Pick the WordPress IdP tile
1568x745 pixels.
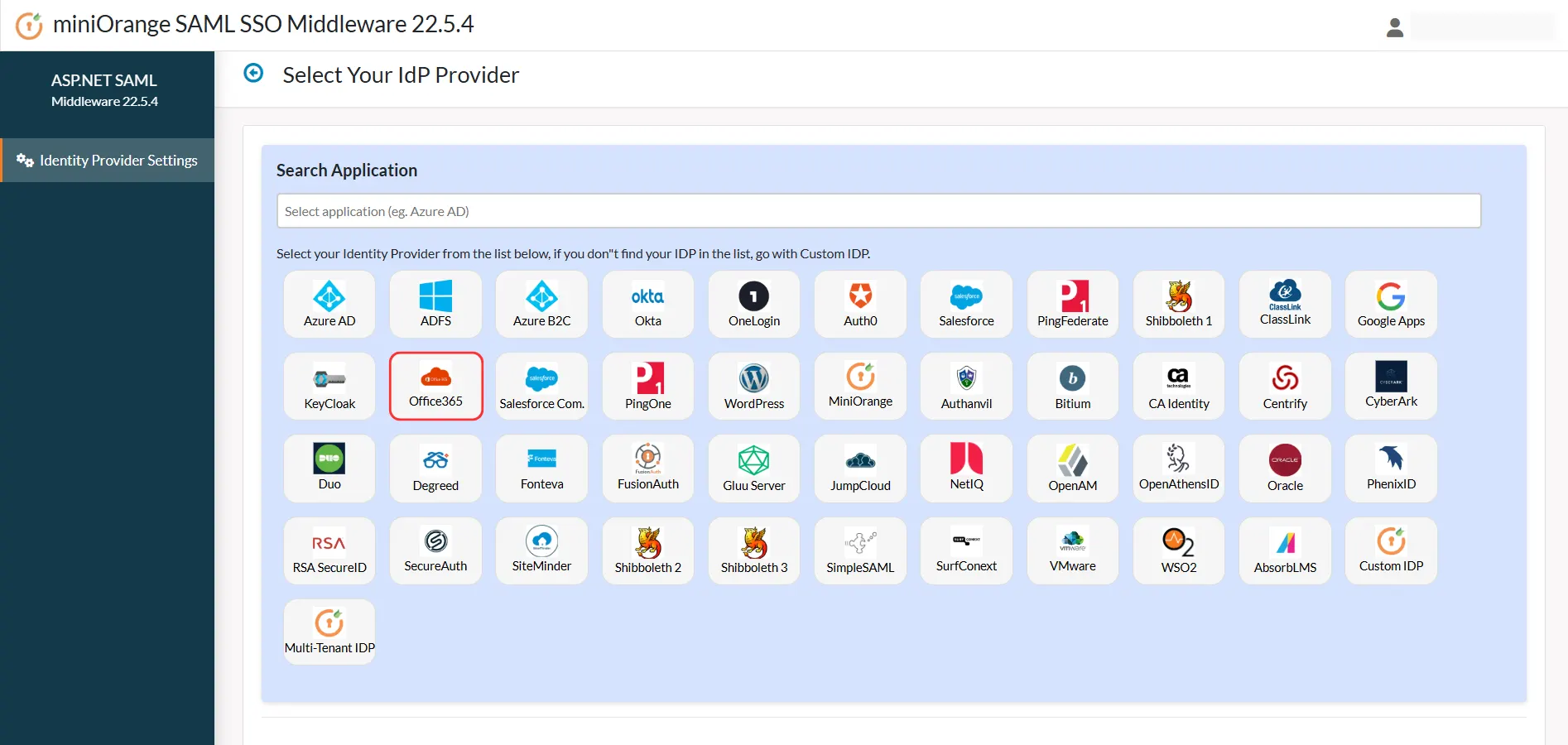[x=753, y=387]
